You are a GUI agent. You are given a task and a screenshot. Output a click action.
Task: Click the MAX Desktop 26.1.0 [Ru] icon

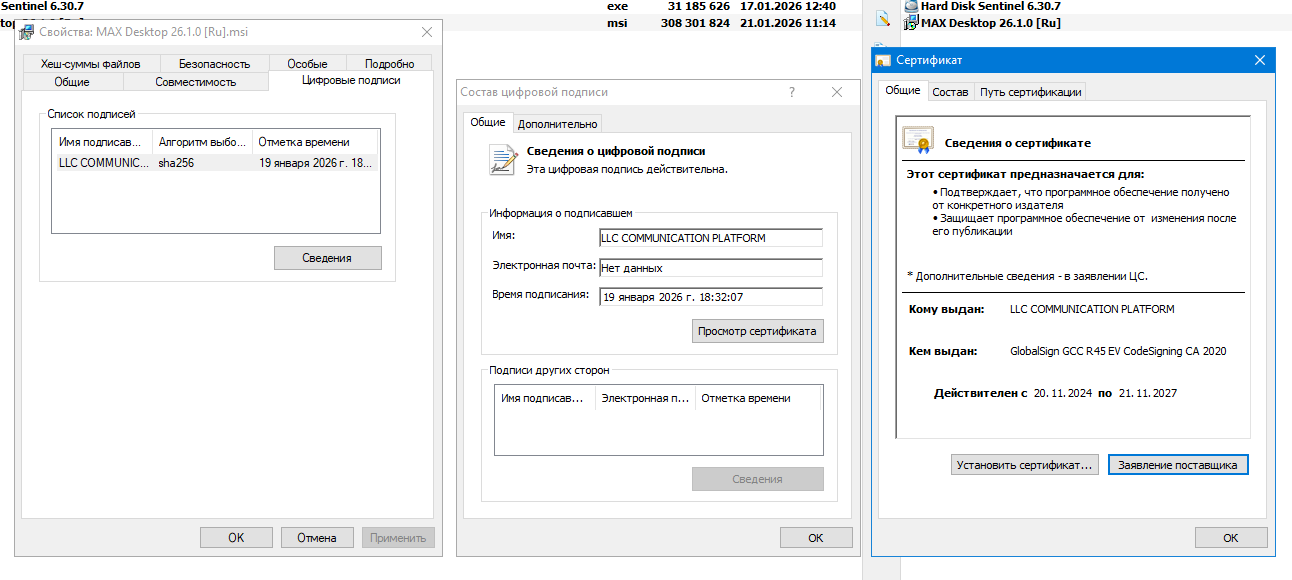[x=911, y=22]
